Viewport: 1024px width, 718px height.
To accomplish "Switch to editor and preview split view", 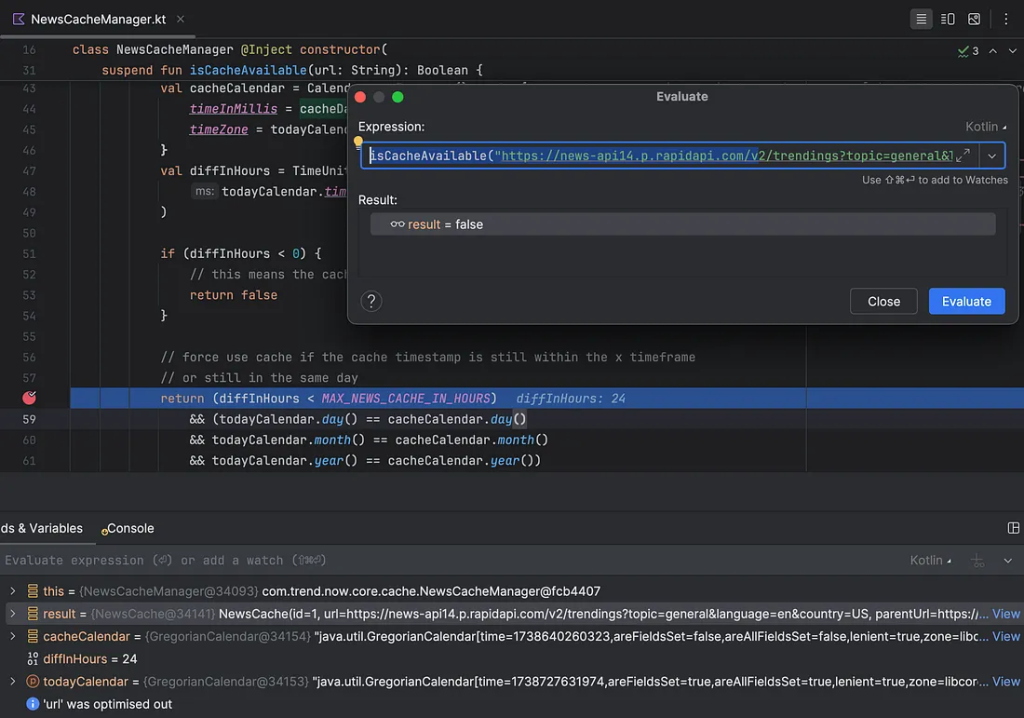I will click(x=947, y=19).
